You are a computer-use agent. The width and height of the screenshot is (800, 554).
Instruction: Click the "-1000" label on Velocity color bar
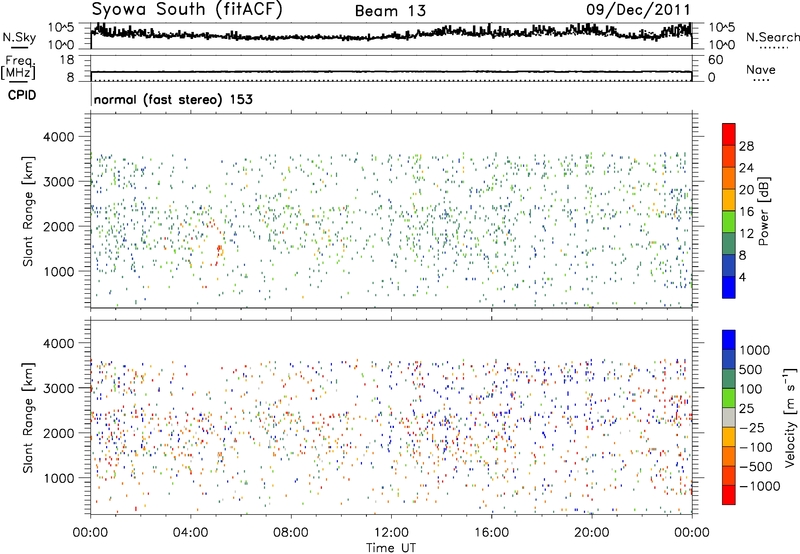(759, 486)
